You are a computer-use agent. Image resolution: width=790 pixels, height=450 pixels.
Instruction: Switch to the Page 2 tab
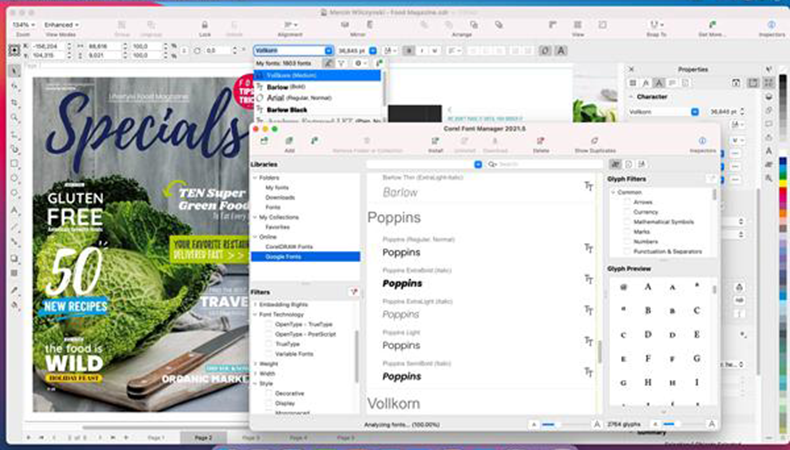204,437
